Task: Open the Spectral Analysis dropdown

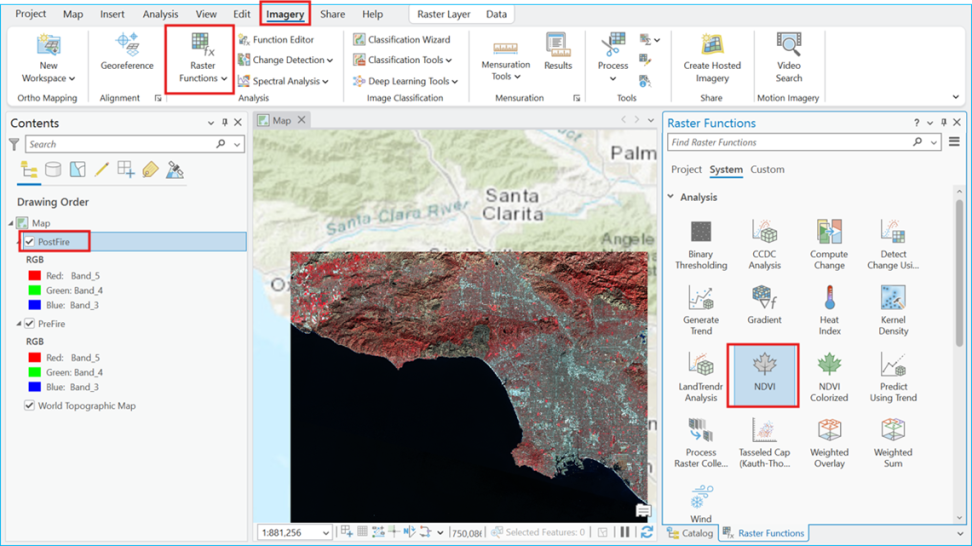Action: 283,81
